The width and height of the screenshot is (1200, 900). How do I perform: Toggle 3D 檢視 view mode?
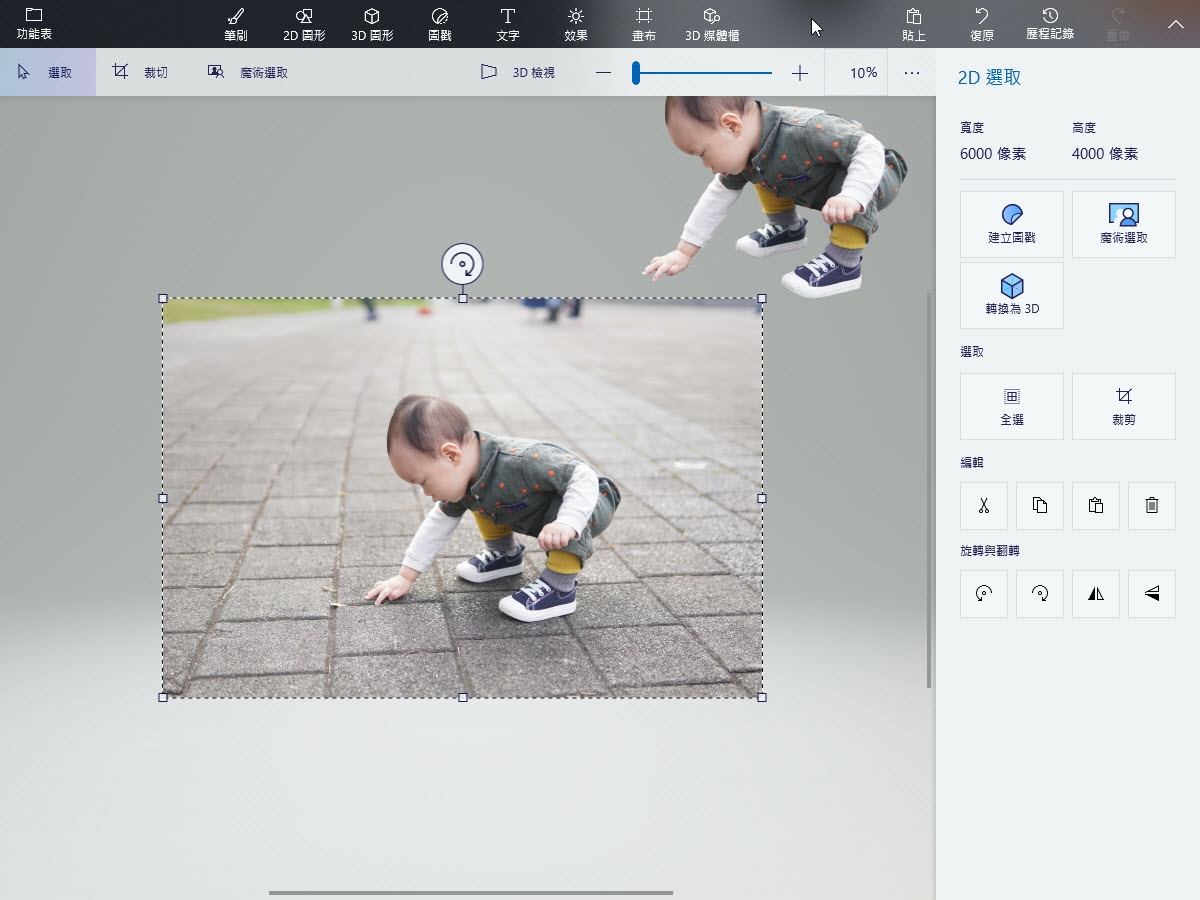[518, 73]
